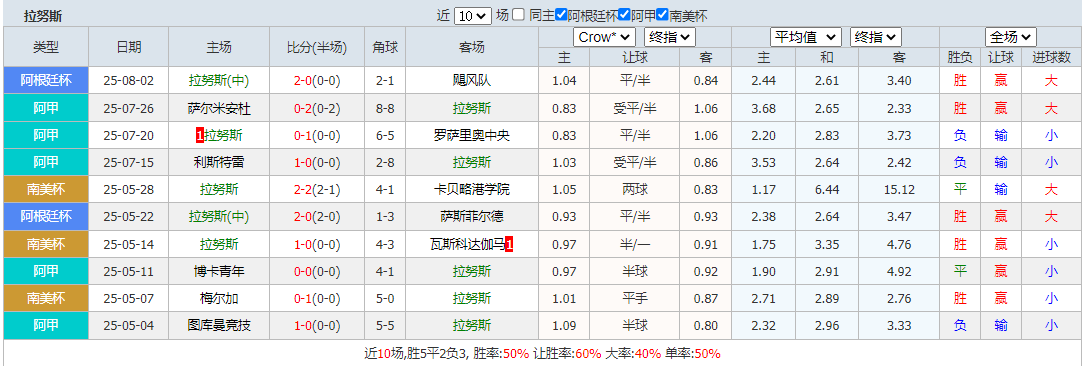The width and height of the screenshot is (1082, 366).
Task: Click the team name 飓风队
Action: tap(472, 81)
